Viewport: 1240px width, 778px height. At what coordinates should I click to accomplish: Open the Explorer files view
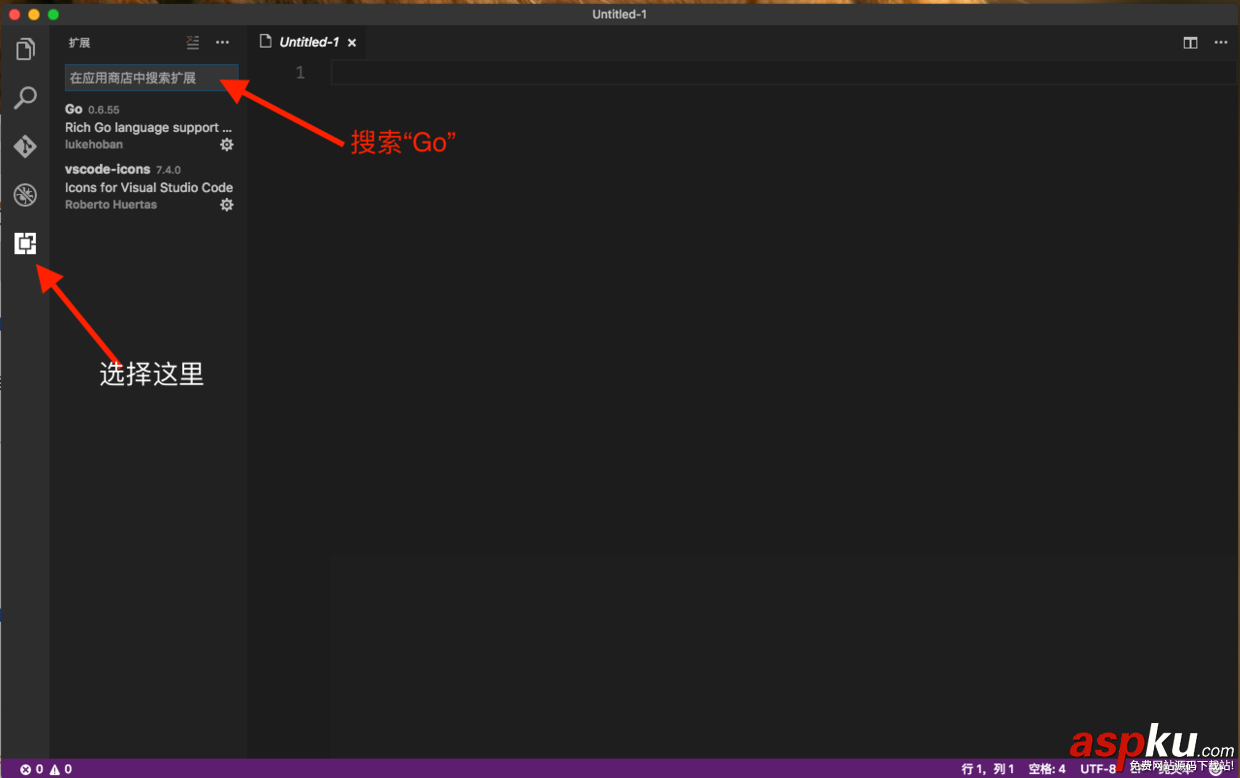25,49
